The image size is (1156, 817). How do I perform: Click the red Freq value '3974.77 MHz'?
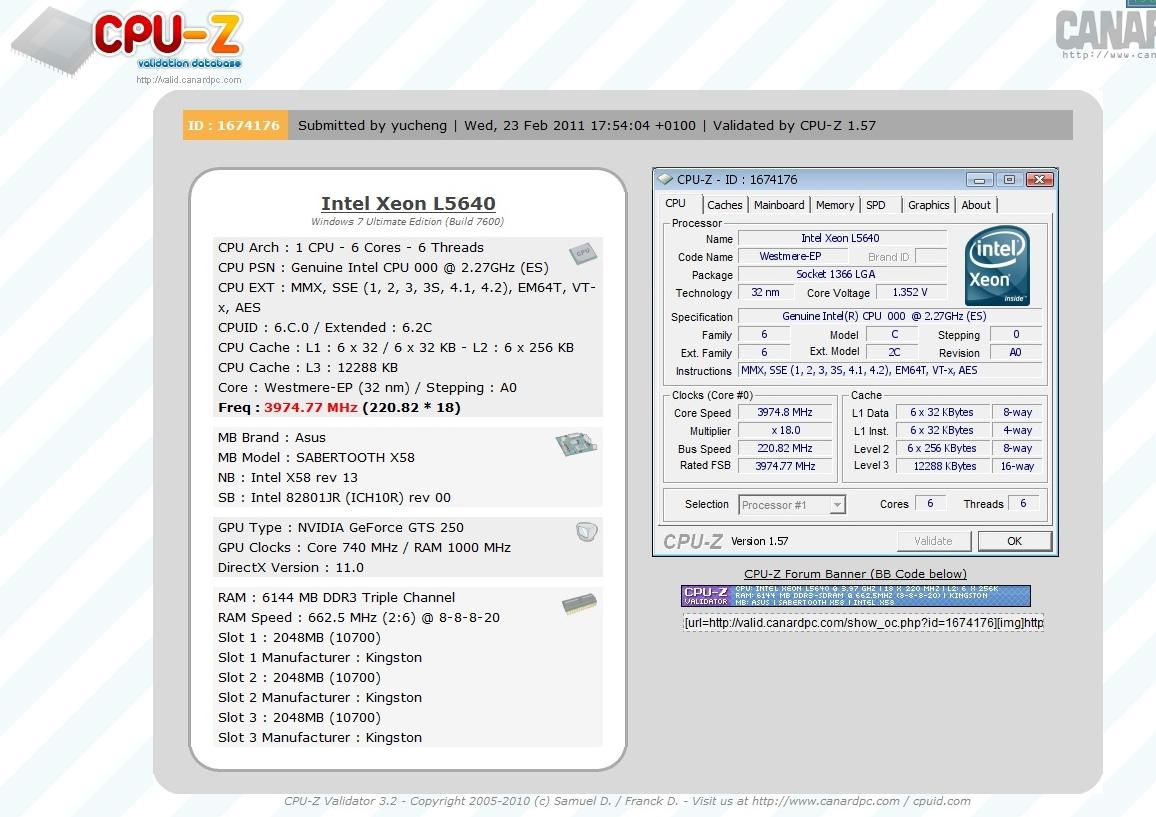pos(310,408)
